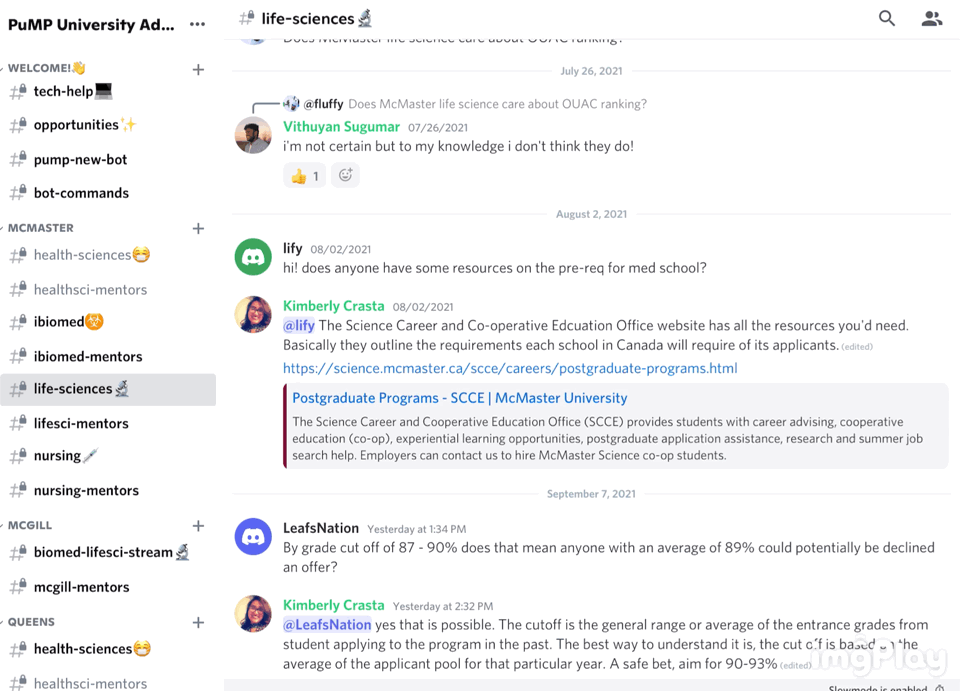Click LeafsNation's blue Discord avatar
Screen dimensions: 960x691
(253, 537)
